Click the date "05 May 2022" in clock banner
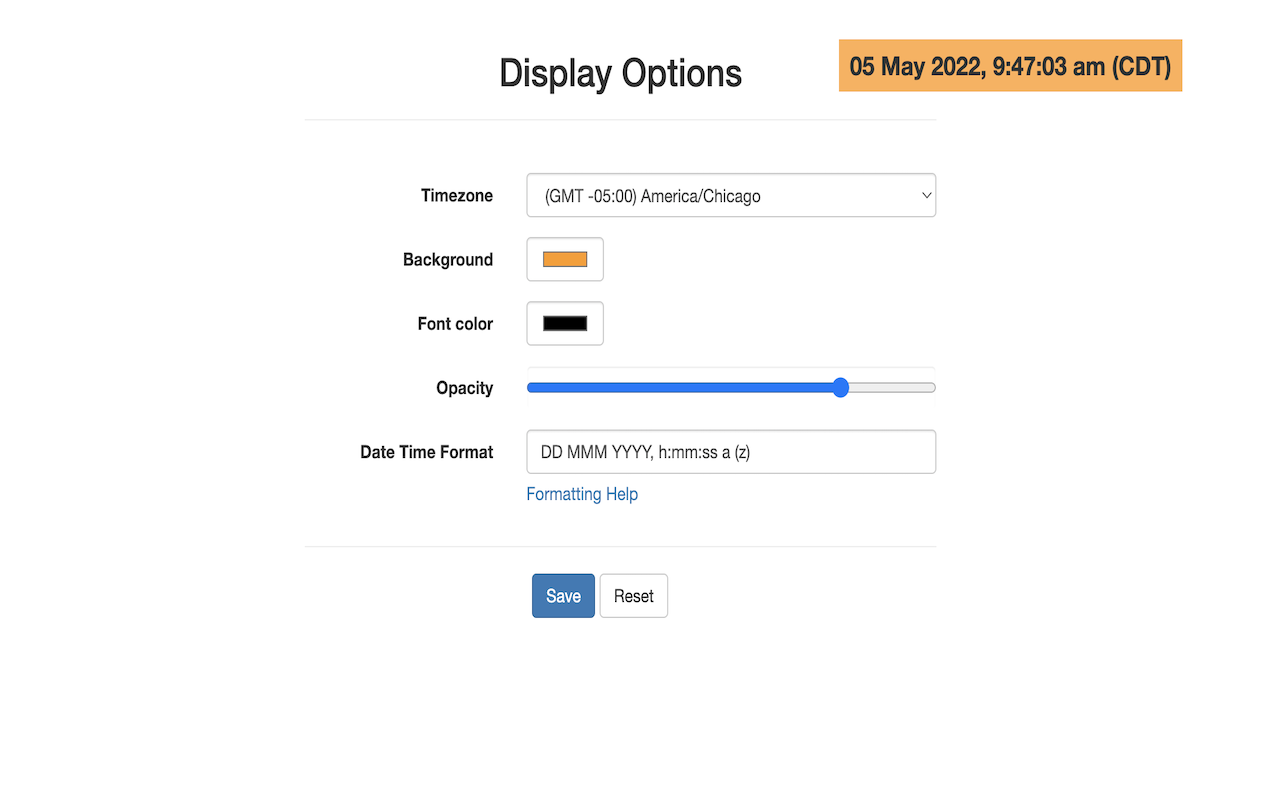 914,67
